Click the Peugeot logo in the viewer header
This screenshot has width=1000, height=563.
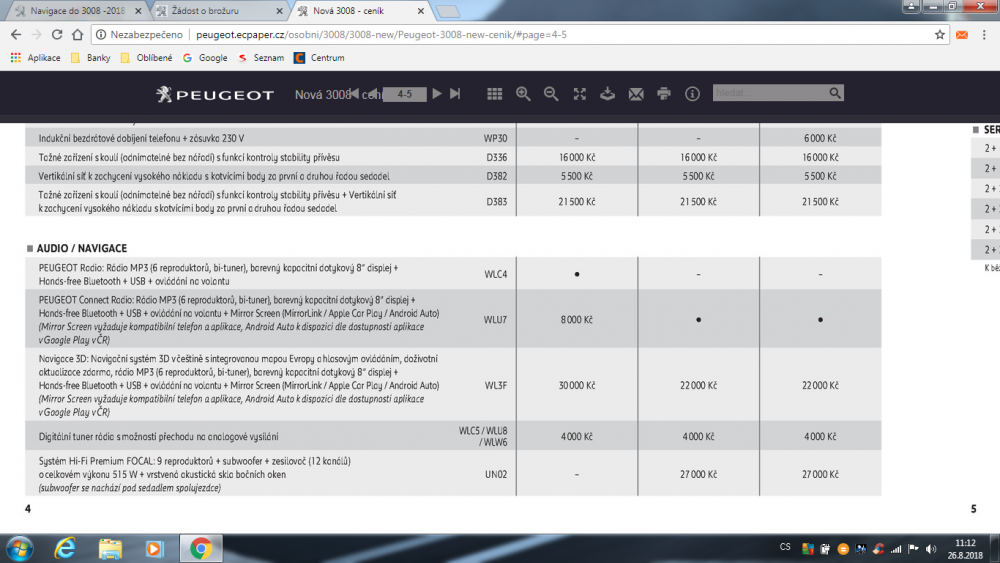tap(215, 94)
